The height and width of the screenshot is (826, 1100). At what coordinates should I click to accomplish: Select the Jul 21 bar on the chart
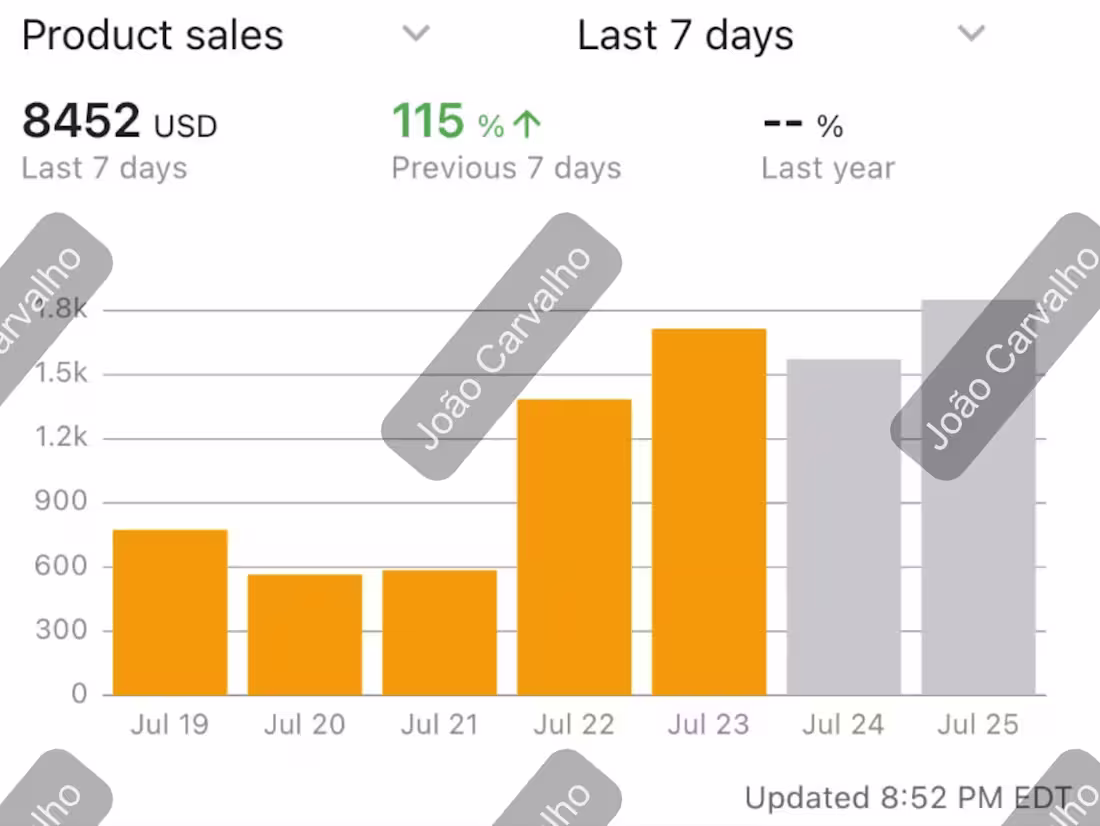(x=439, y=630)
